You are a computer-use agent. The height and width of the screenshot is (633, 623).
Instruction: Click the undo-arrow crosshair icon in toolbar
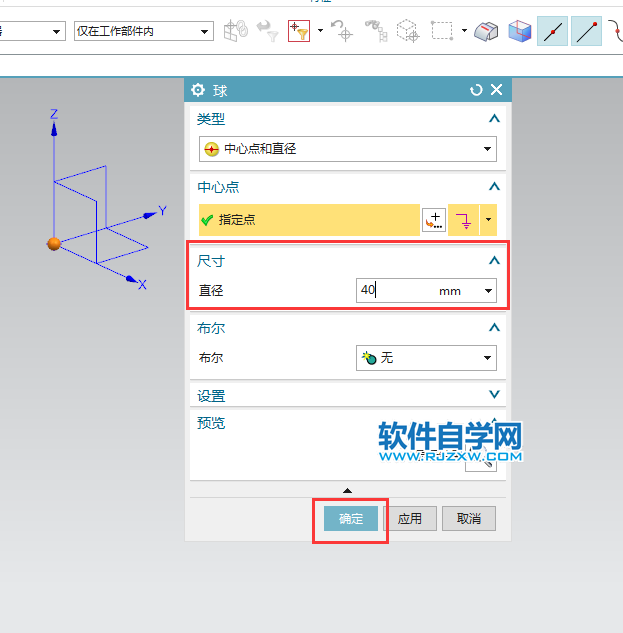click(x=342, y=31)
